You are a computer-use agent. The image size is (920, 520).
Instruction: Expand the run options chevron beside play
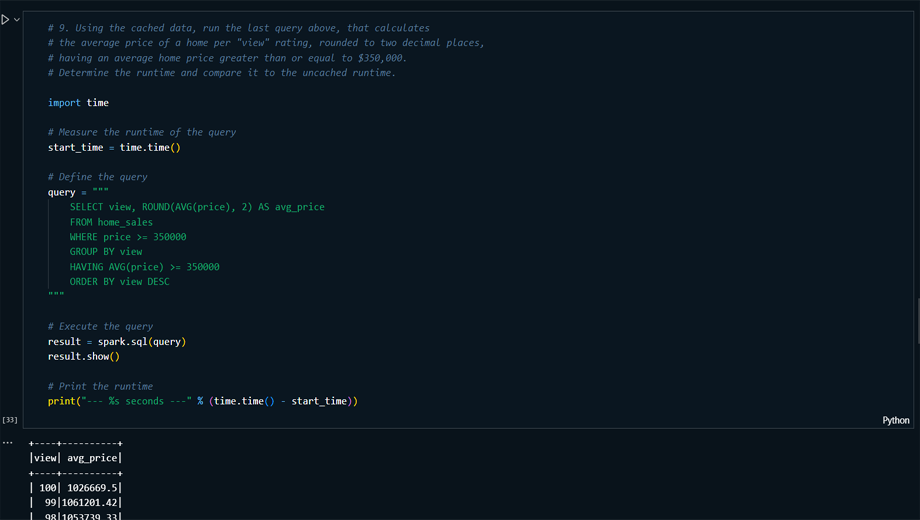click(17, 19)
